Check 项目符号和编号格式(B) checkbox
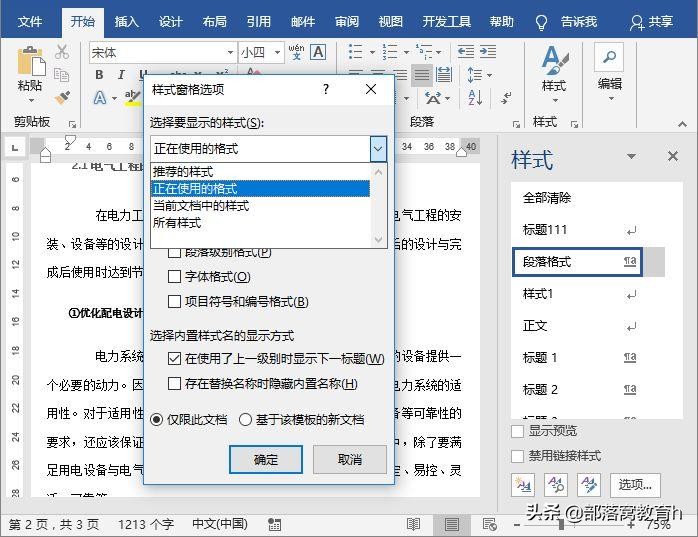 click(174, 302)
